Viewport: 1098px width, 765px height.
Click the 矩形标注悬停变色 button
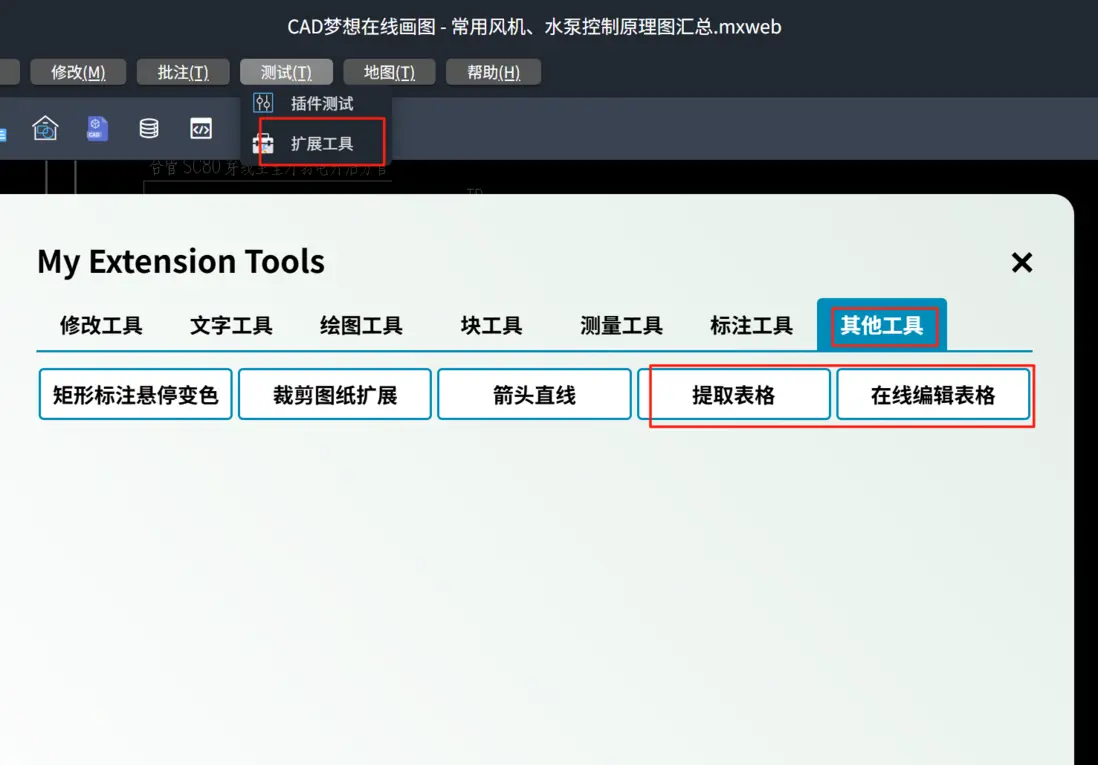(135, 395)
